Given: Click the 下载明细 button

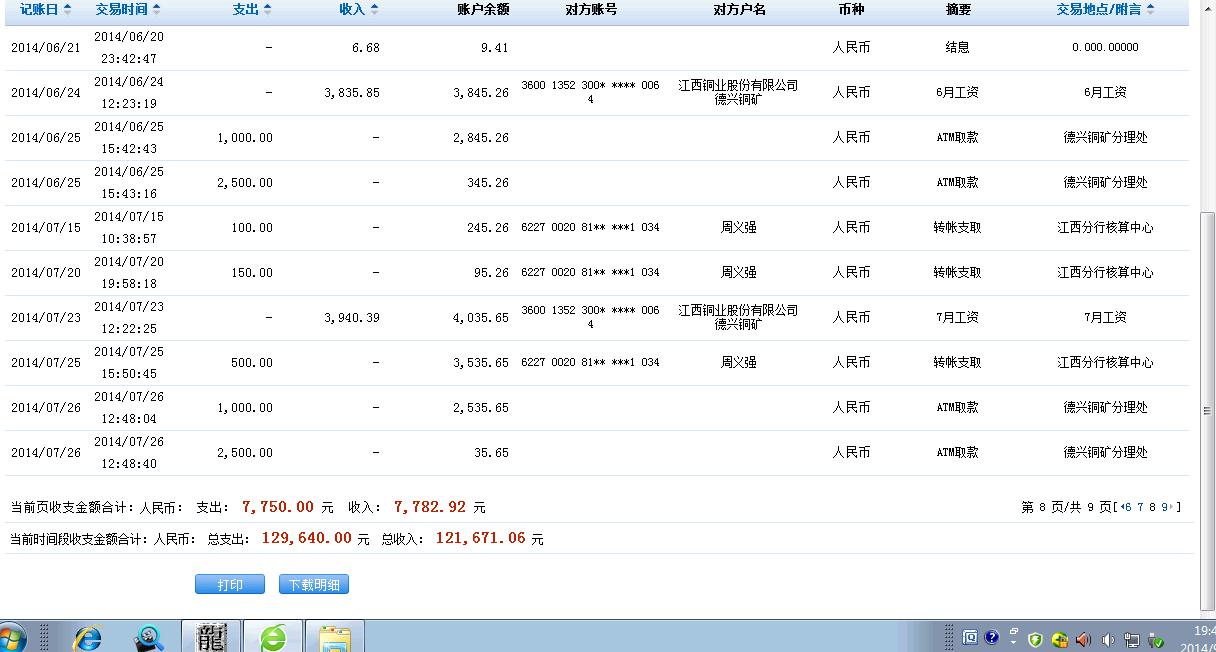Looking at the screenshot, I should pyautogui.click(x=314, y=584).
